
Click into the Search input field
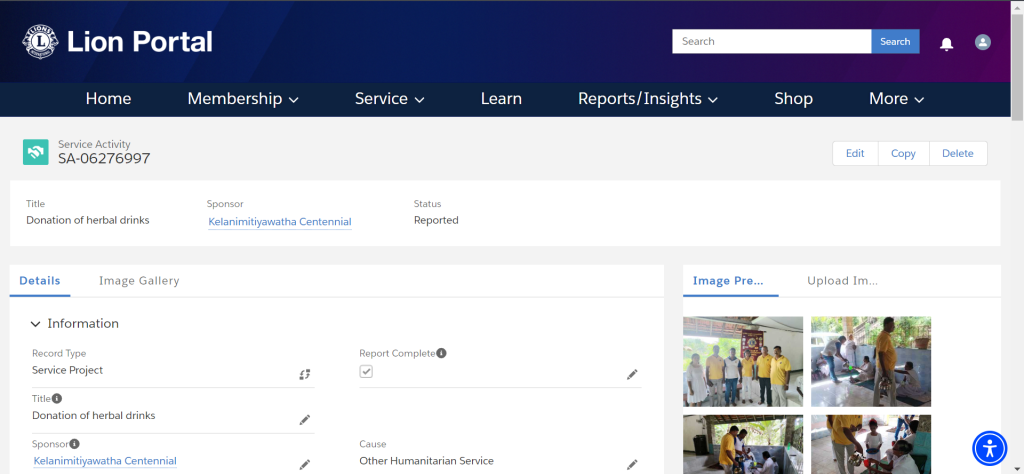click(x=772, y=41)
